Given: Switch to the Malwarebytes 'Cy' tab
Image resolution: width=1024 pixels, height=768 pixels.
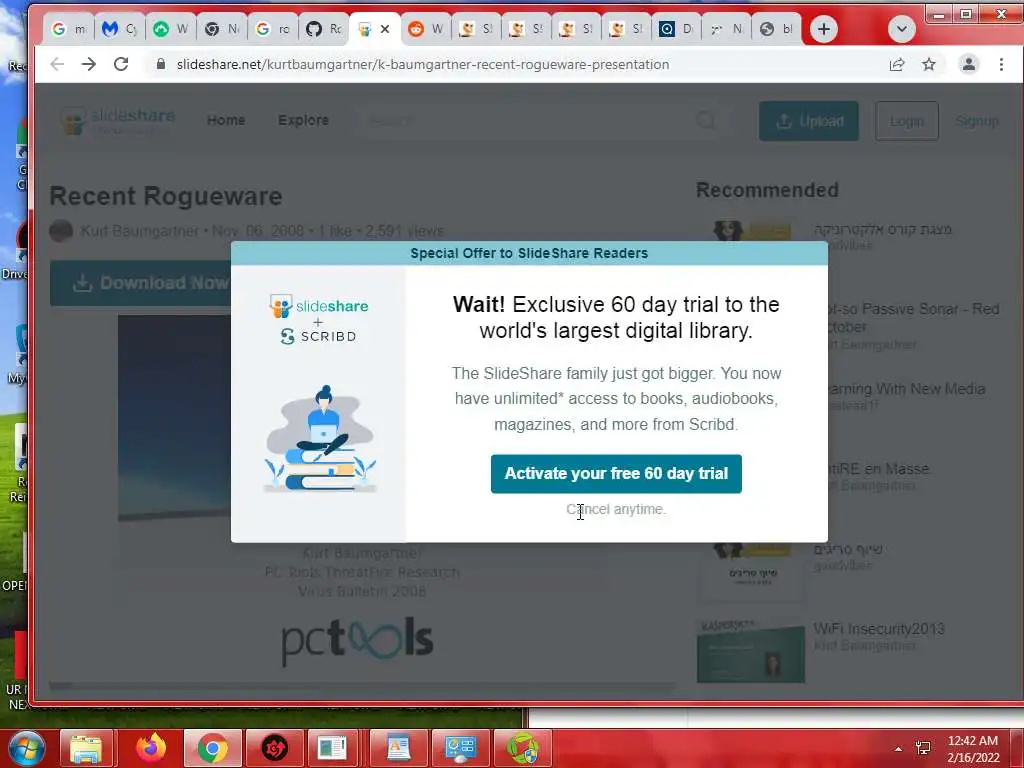Looking at the screenshot, I should (120, 29).
